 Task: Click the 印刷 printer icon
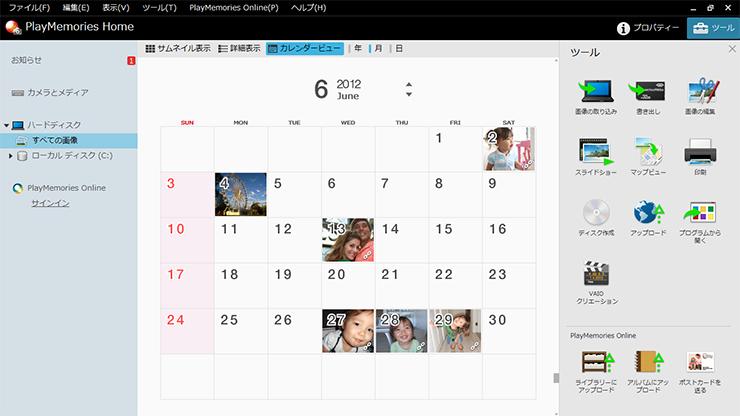702,153
